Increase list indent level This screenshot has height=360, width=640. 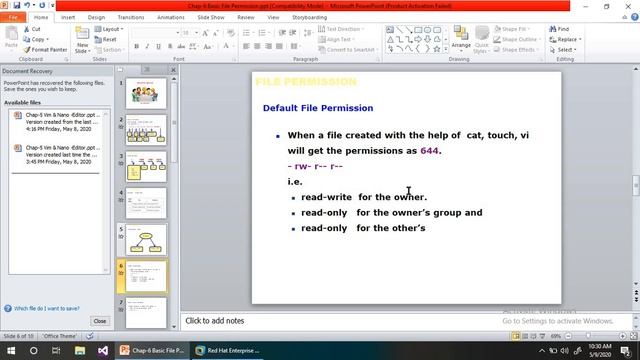[x=293, y=33]
